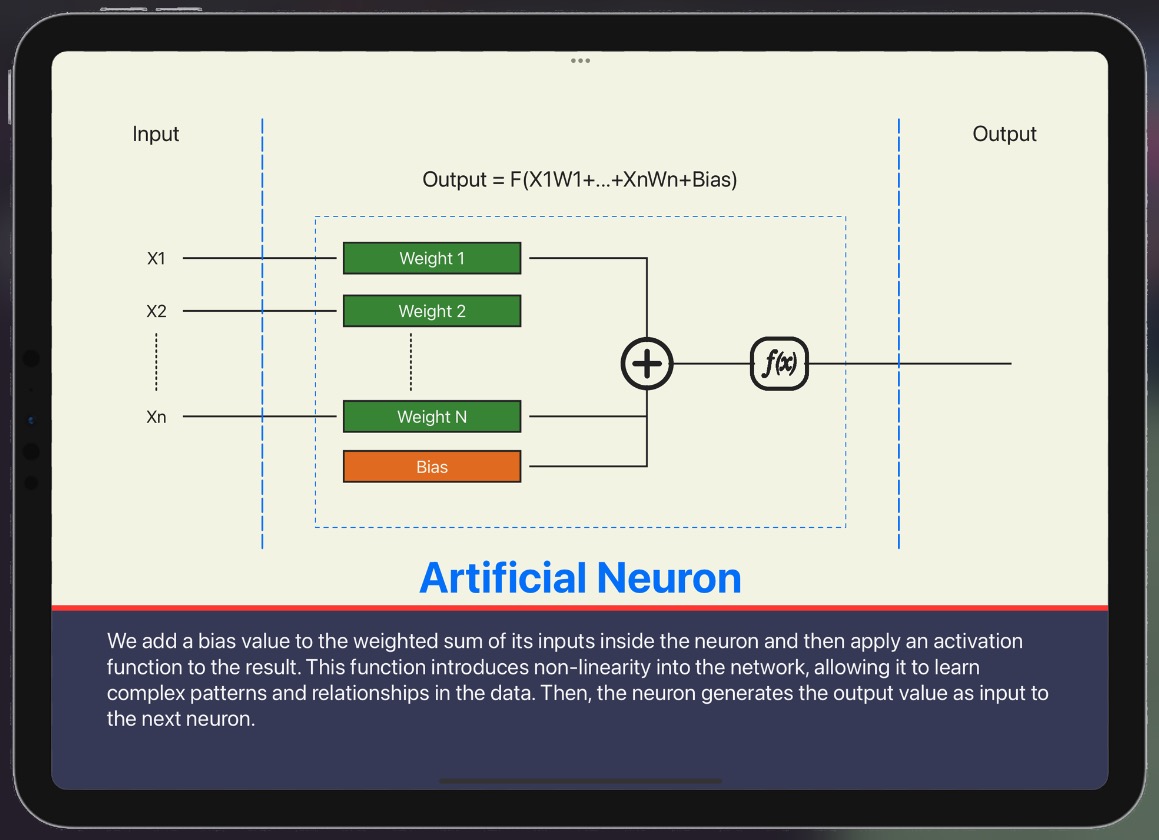Click the right blue dashed divider line
This screenshot has height=840, width=1159.
pos(899,450)
